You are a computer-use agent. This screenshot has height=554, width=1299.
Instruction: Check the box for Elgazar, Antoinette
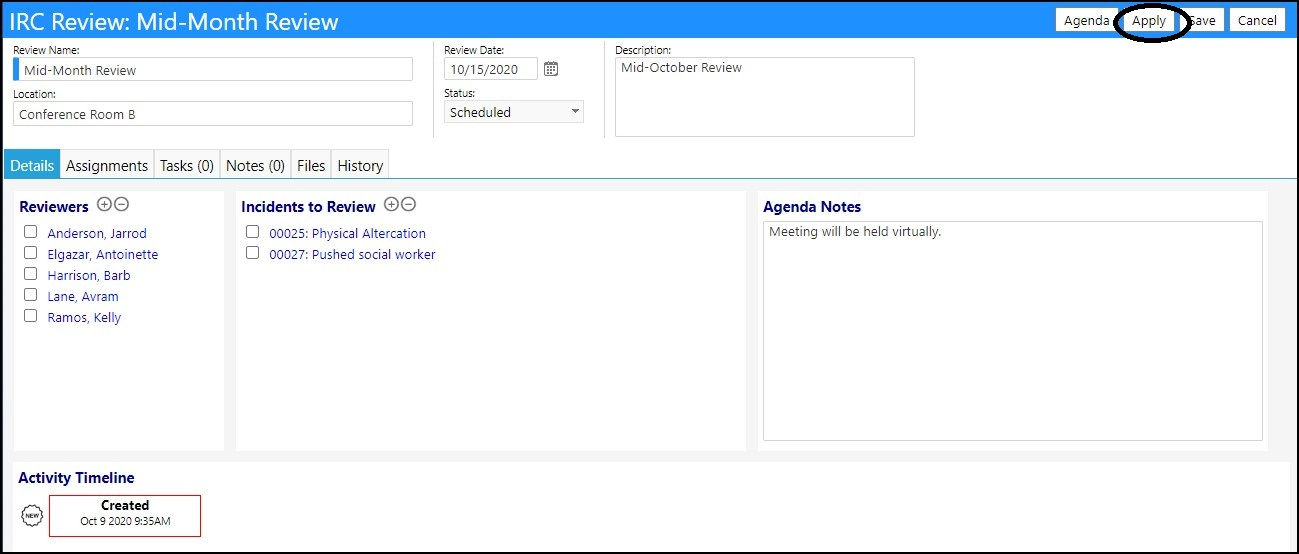(x=31, y=253)
